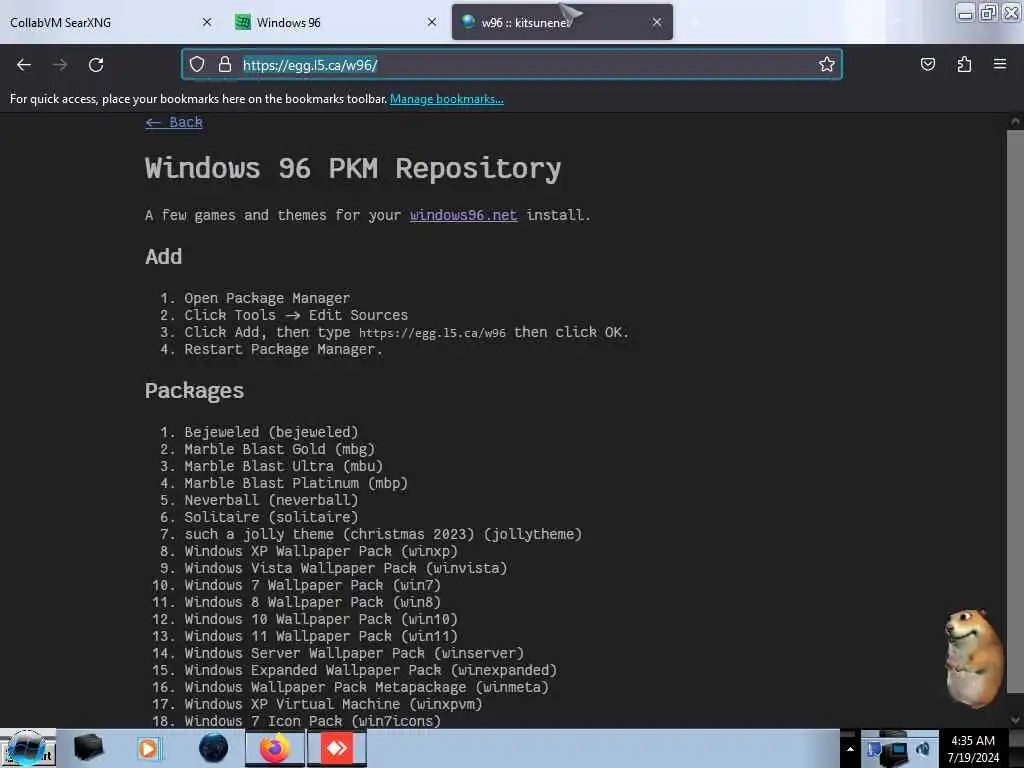Close the w96 :: kitsunenet tab
1024x768 pixels.
click(x=656, y=22)
